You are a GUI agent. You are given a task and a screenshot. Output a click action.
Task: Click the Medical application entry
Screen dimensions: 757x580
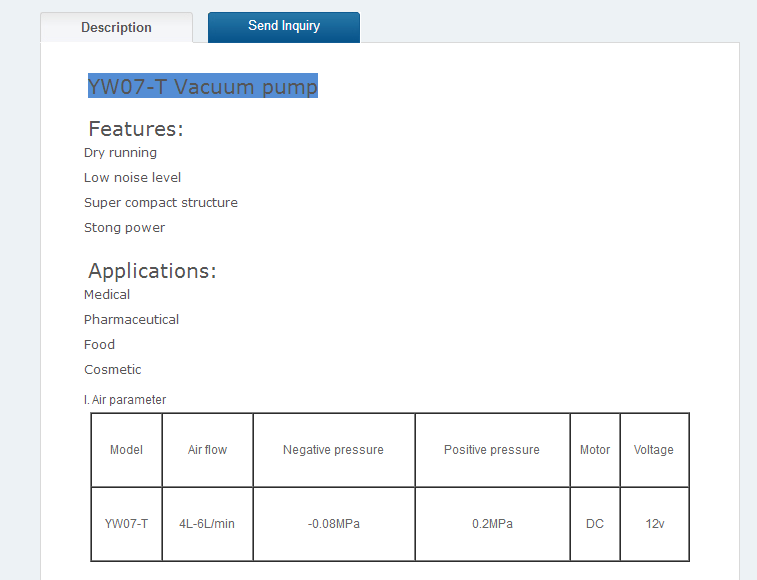pyautogui.click(x=107, y=295)
